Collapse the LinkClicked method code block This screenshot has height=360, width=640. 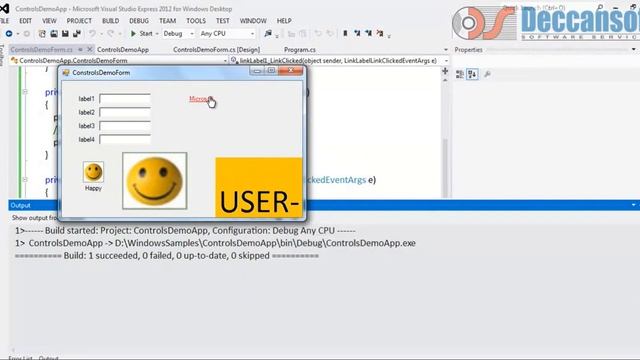coord(25,179)
